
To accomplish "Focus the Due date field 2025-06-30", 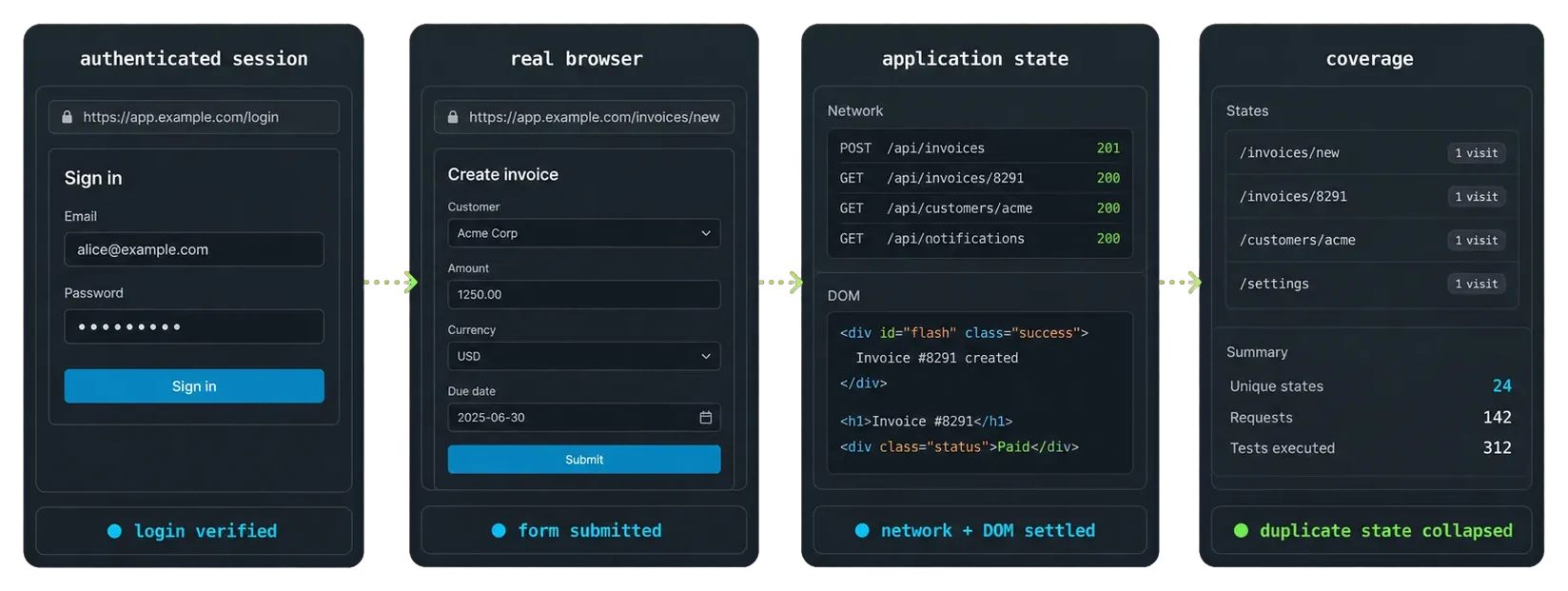I will 584,418.
